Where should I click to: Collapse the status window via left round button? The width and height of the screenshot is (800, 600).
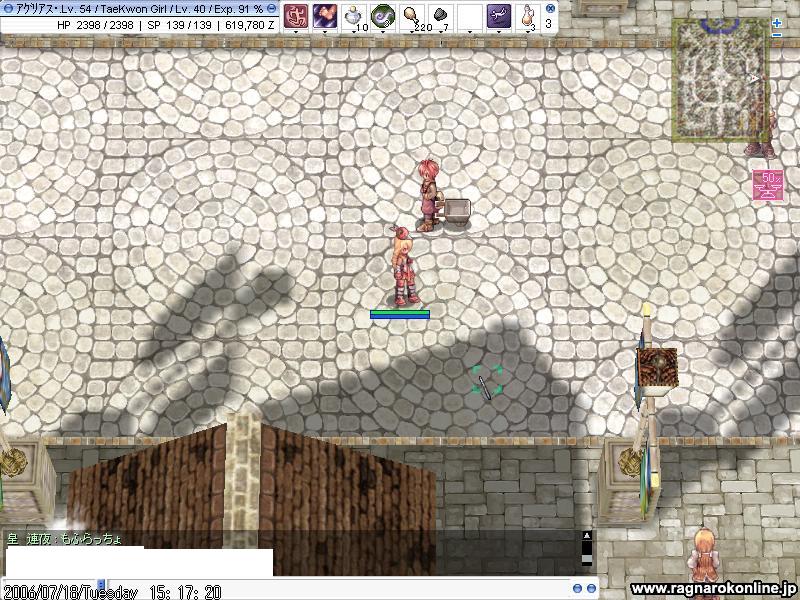(x=8, y=9)
